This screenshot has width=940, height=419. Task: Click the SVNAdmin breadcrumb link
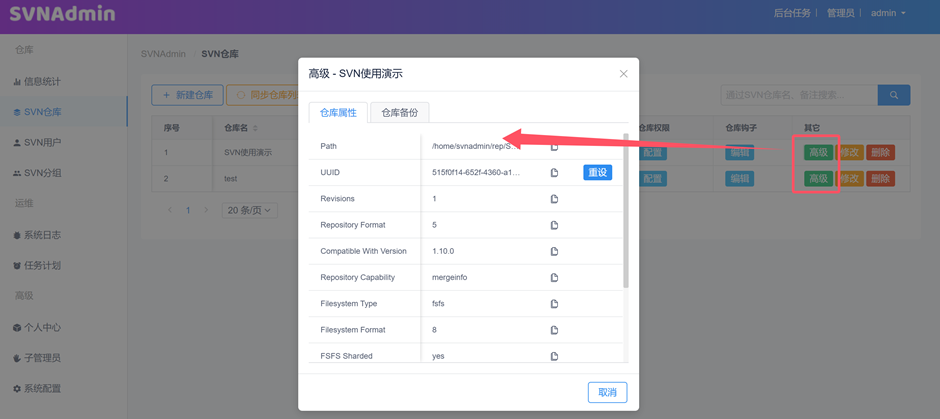[164, 53]
